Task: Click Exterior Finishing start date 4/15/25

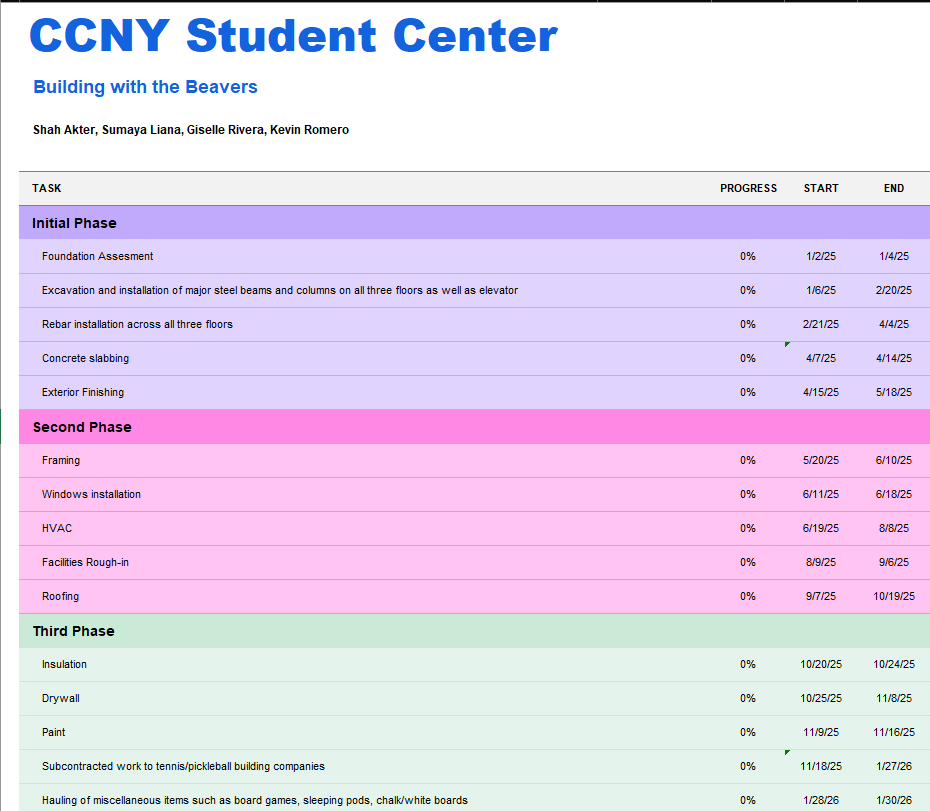Action: tap(821, 392)
